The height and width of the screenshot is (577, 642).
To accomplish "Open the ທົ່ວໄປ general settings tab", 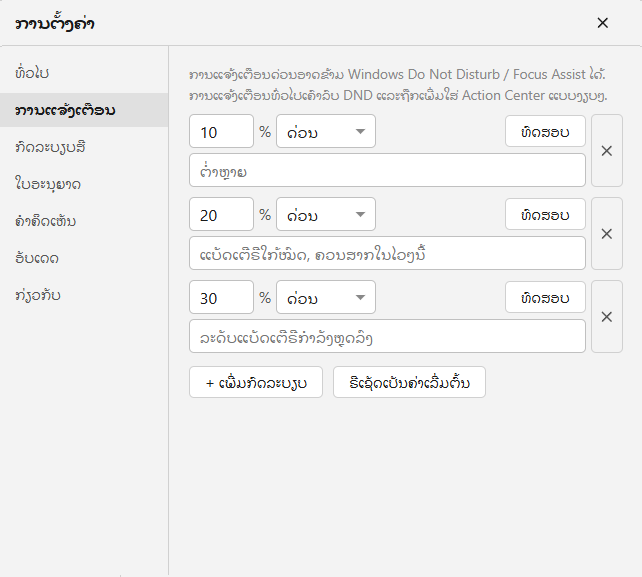I will pyautogui.click(x=84, y=73).
